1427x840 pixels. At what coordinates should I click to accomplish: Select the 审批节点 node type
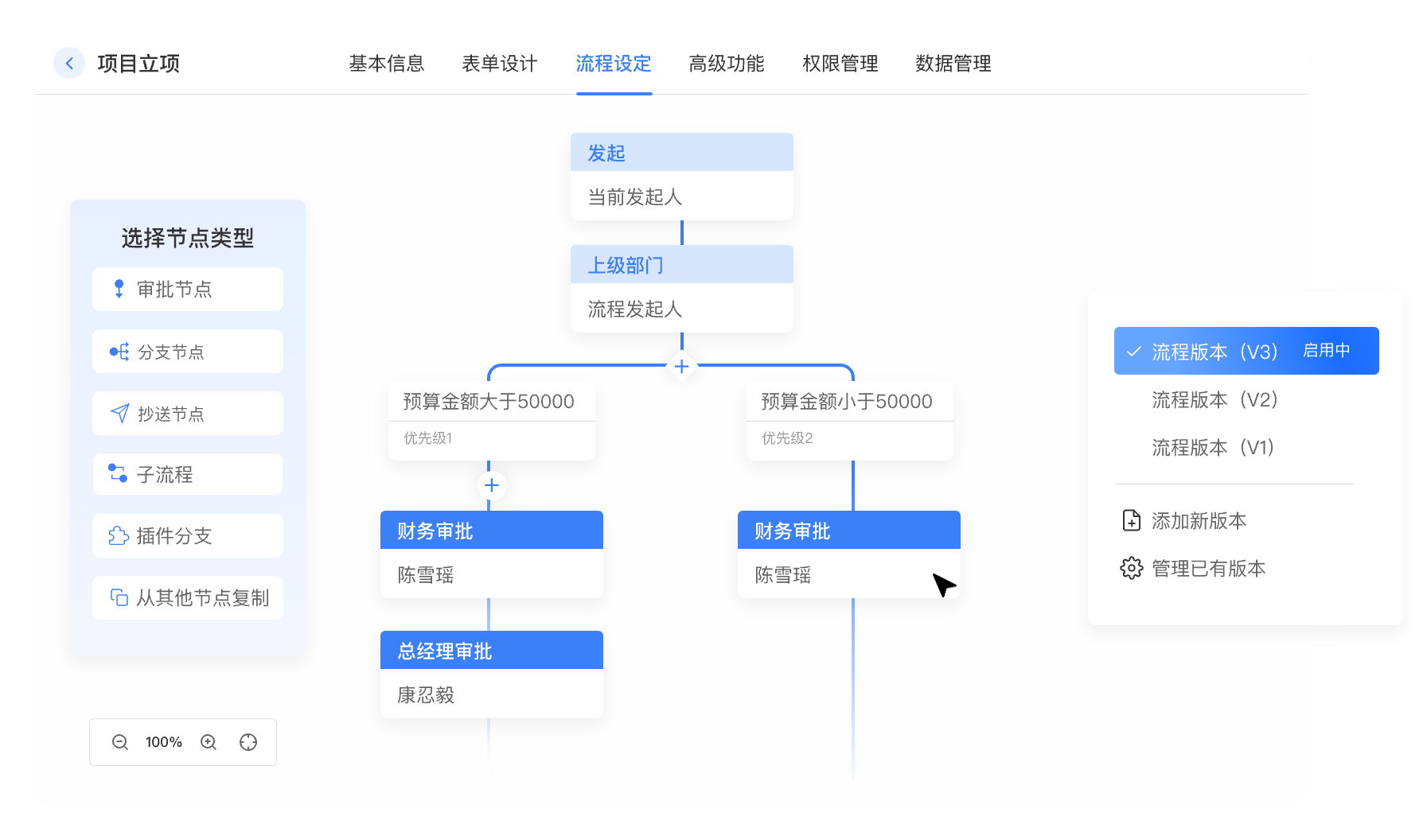coord(187,289)
